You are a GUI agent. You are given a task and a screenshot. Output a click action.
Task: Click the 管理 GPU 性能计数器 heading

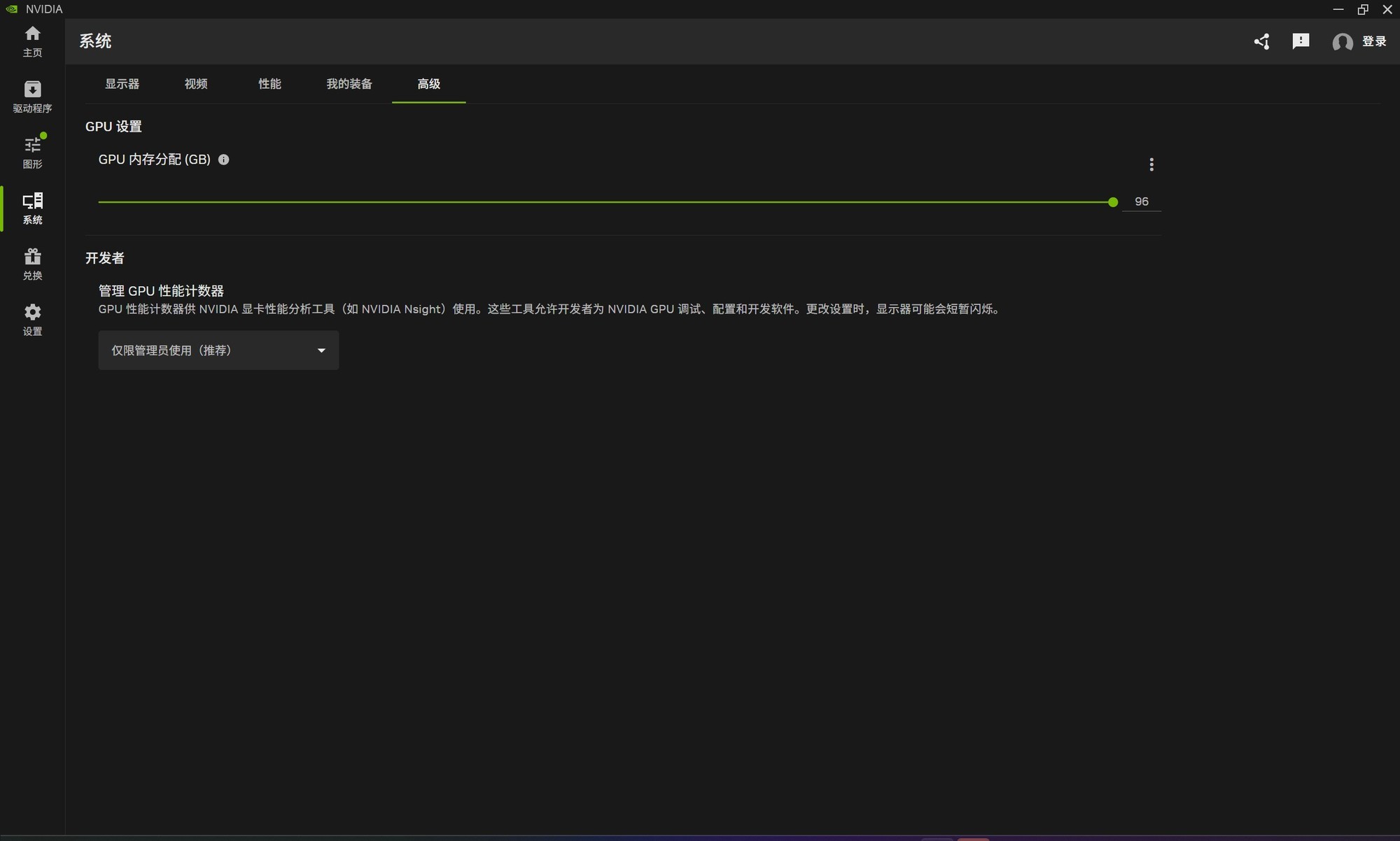161,291
